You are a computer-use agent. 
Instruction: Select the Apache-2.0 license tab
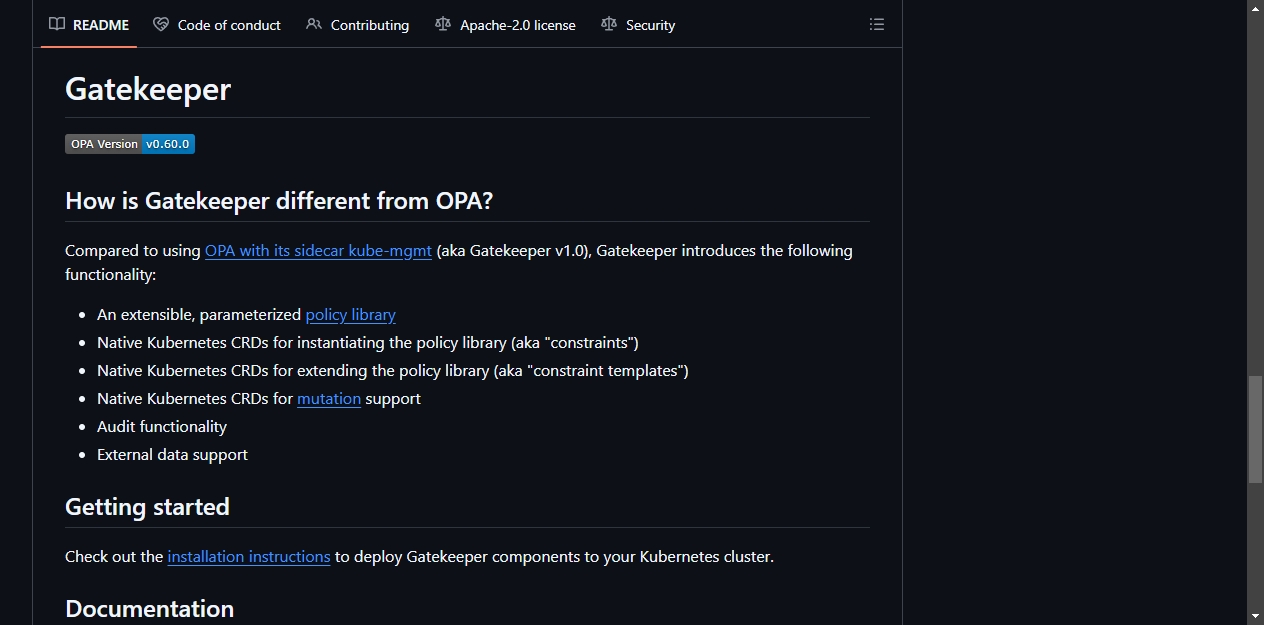click(505, 24)
